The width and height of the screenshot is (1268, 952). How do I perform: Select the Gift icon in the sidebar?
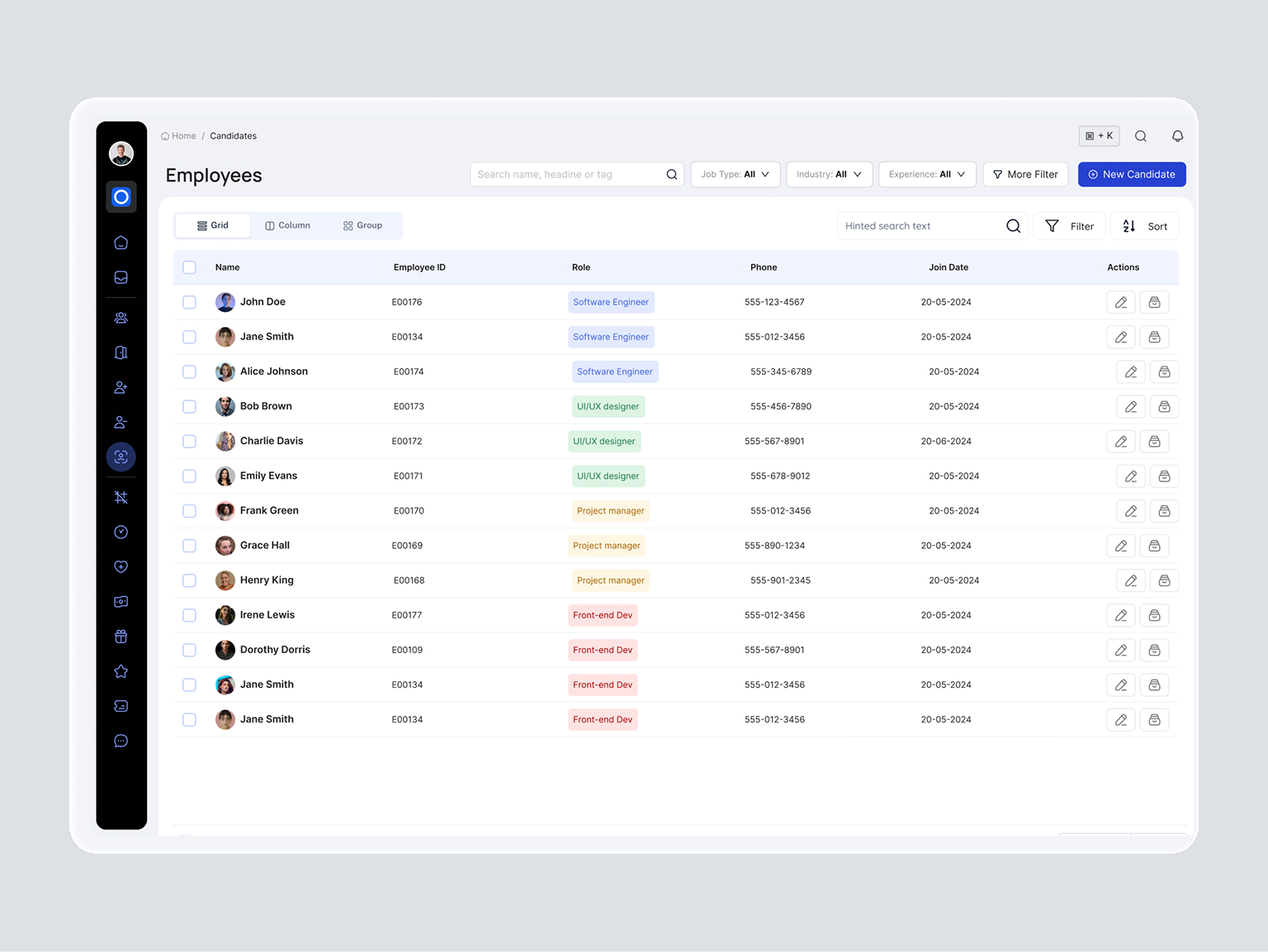click(x=121, y=636)
